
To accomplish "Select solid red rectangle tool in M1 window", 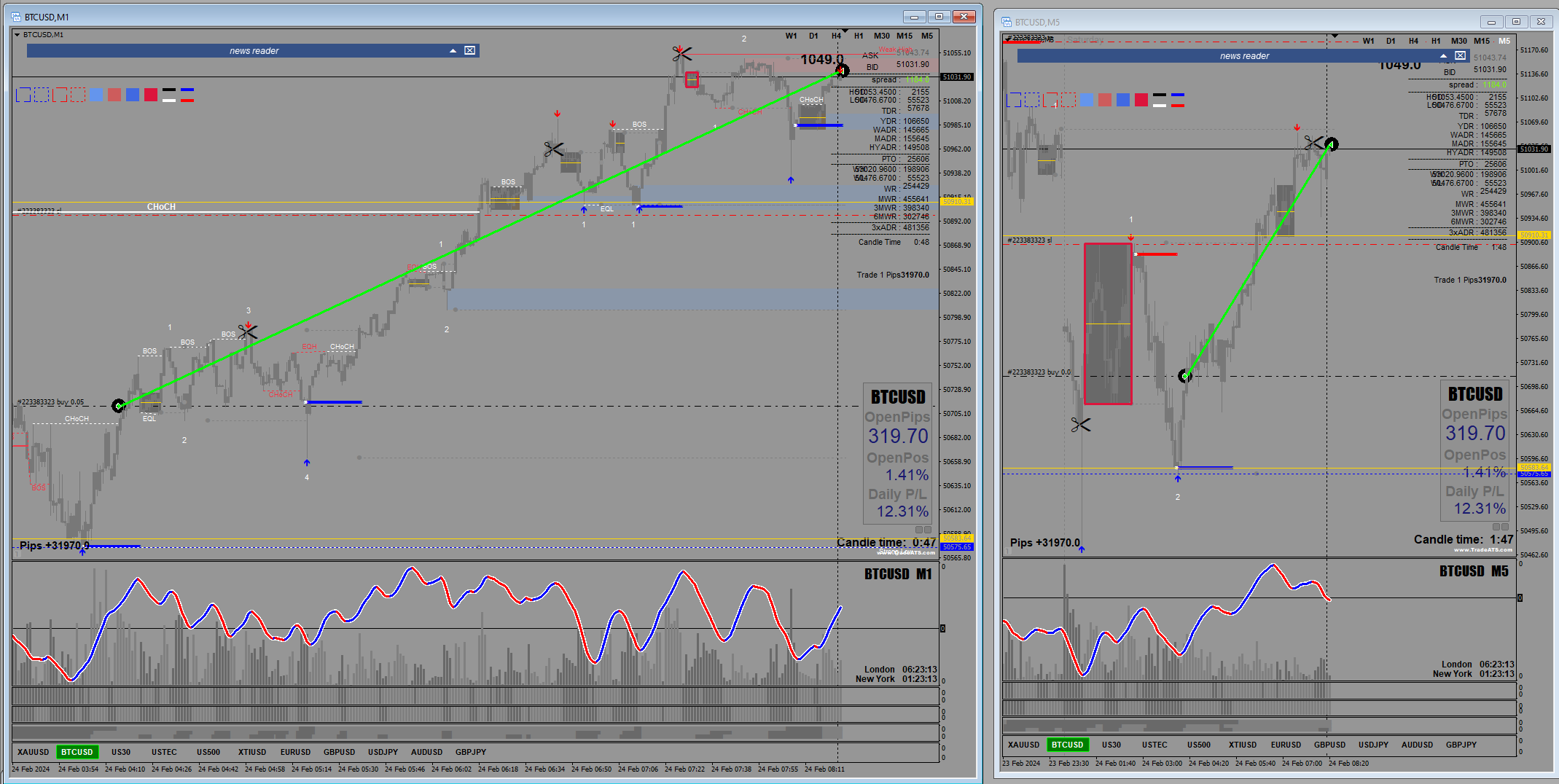I will [x=60, y=95].
